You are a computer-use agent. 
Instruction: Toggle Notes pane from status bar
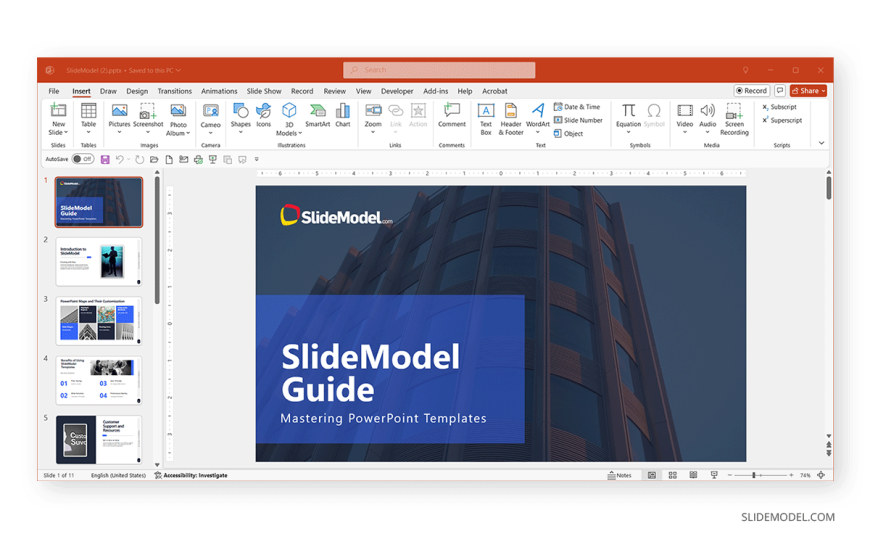[620, 475]
